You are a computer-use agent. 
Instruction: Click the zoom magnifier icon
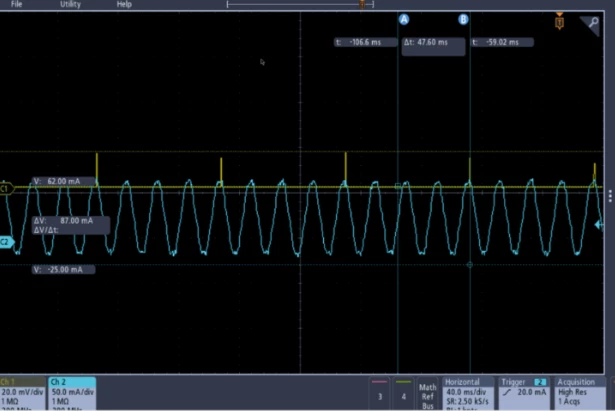click(x=591, y=25)
